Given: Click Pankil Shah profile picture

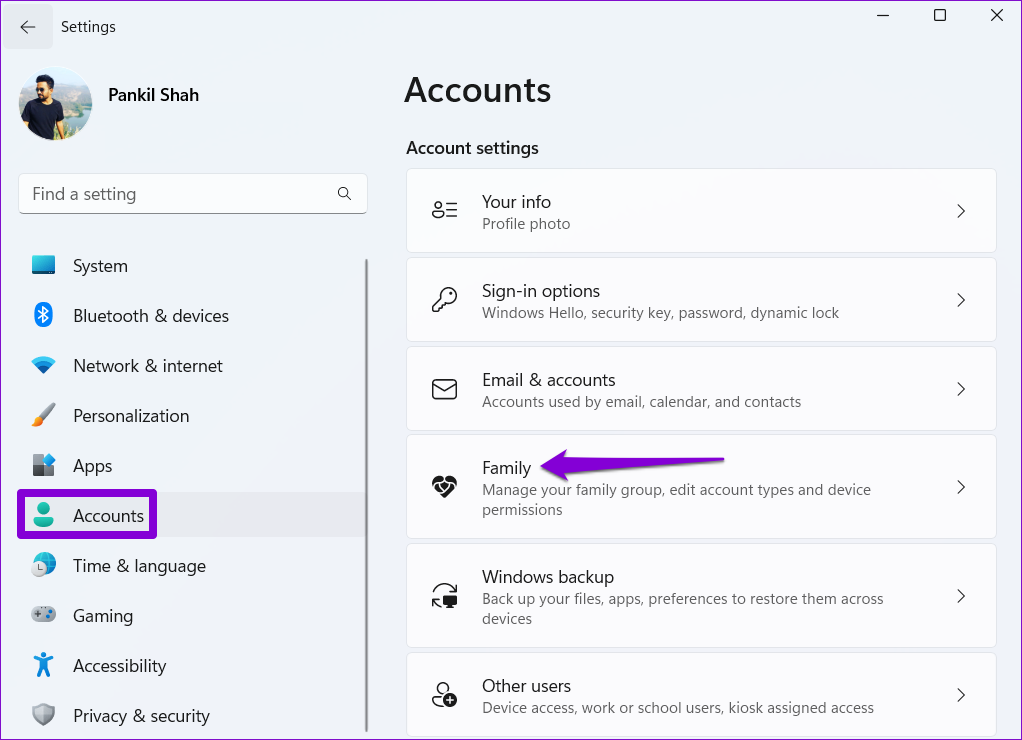Looking at the screenshot, I should point(56,104).
